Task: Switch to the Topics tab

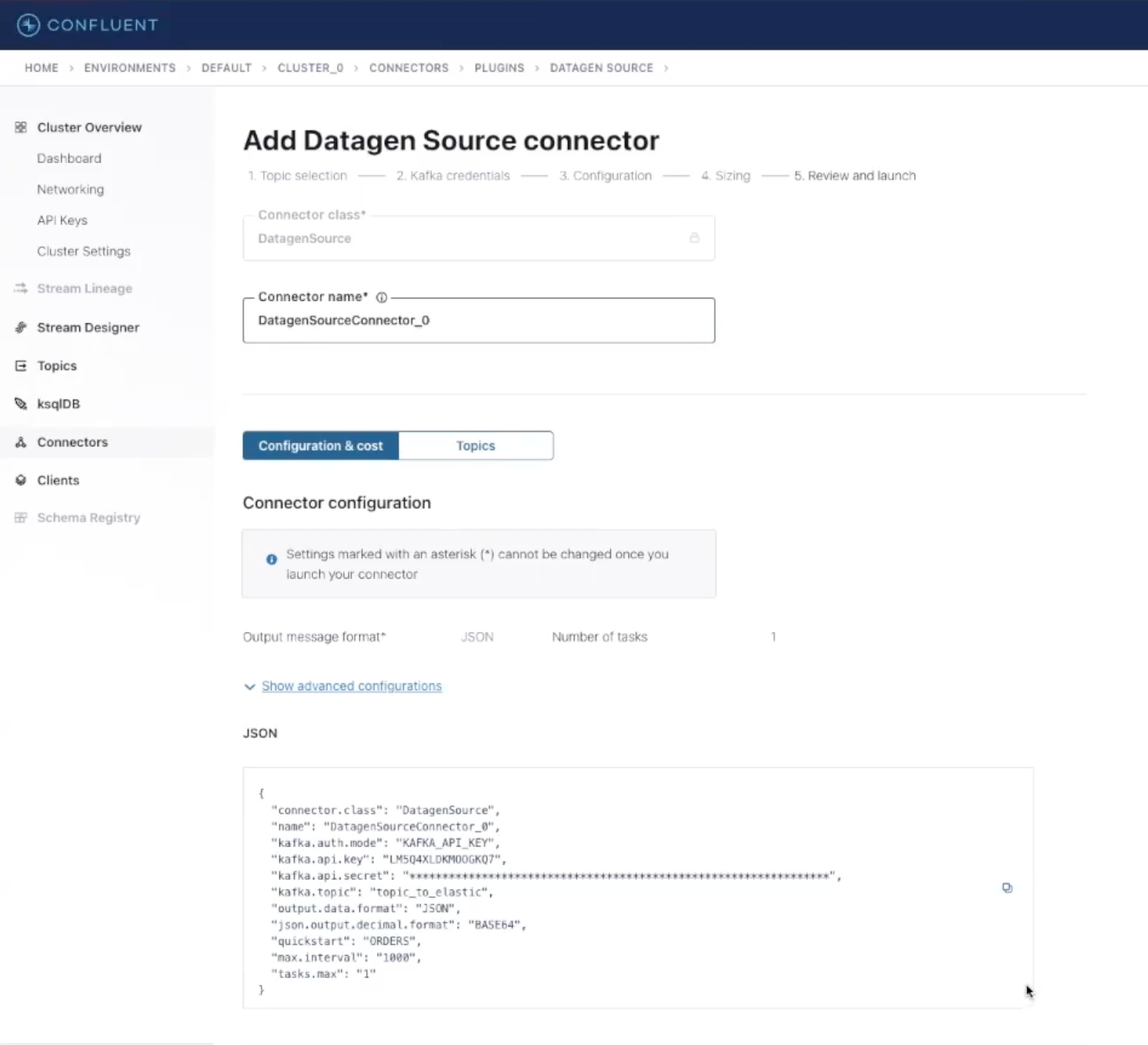Action: 476,446
